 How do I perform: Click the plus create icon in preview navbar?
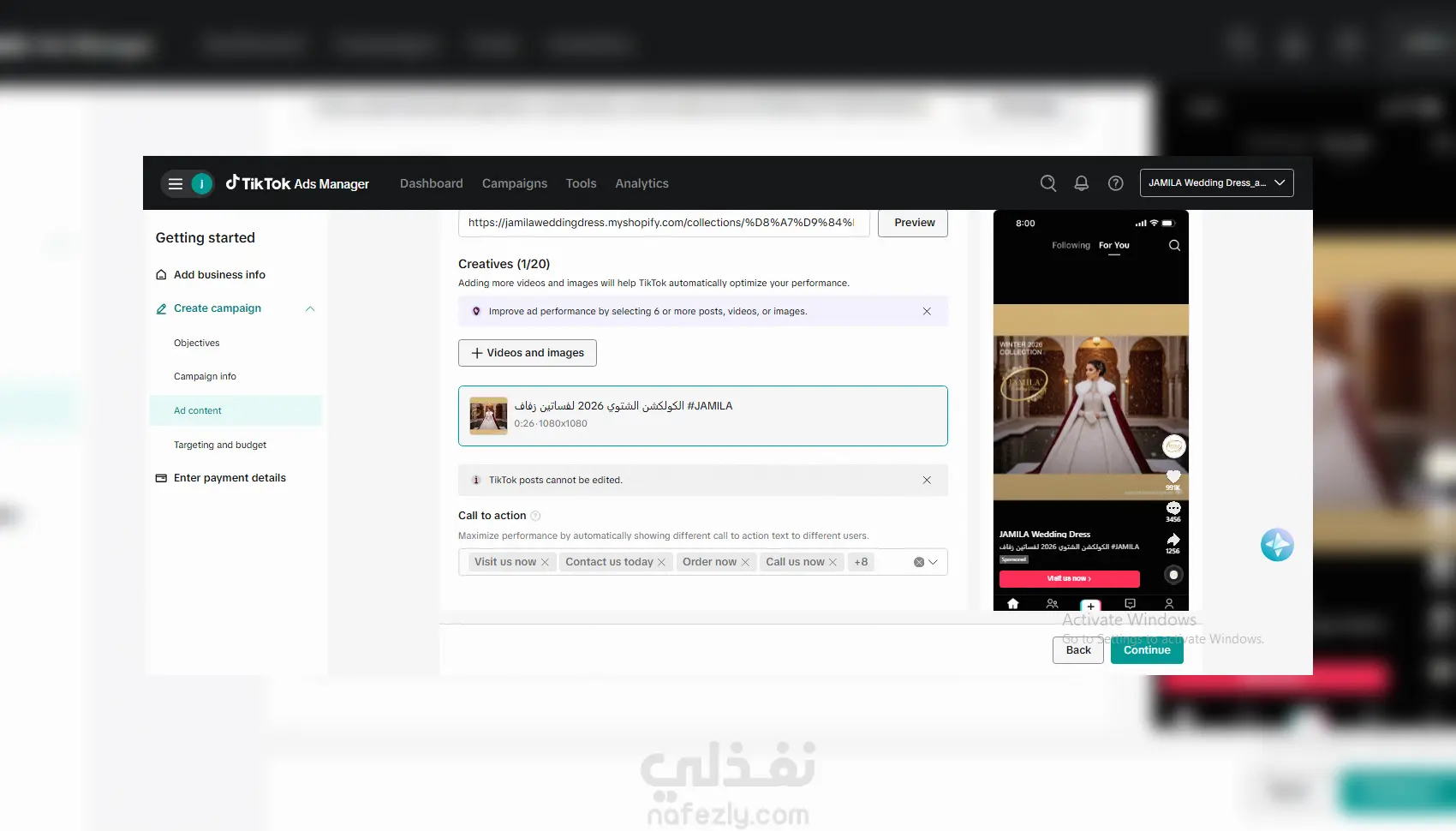coord(1090,605)
